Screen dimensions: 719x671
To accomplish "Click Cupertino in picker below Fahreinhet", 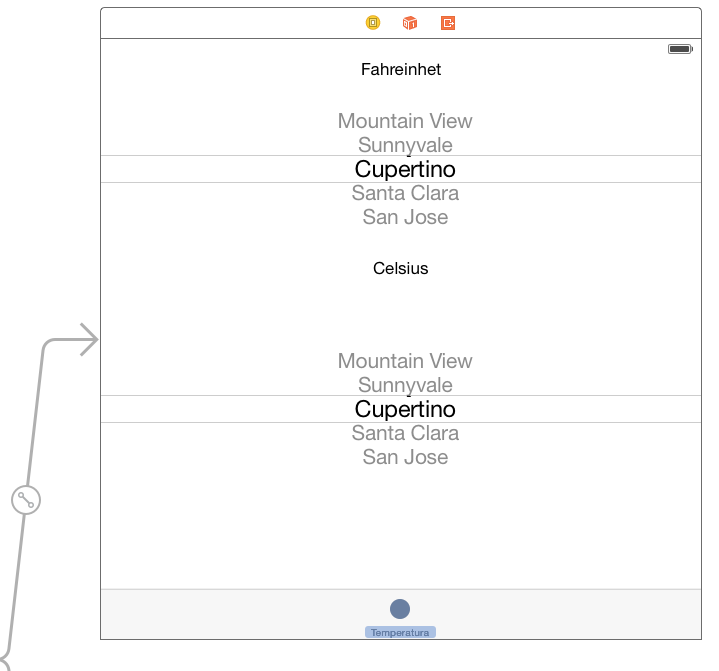I will coord(405,169).
